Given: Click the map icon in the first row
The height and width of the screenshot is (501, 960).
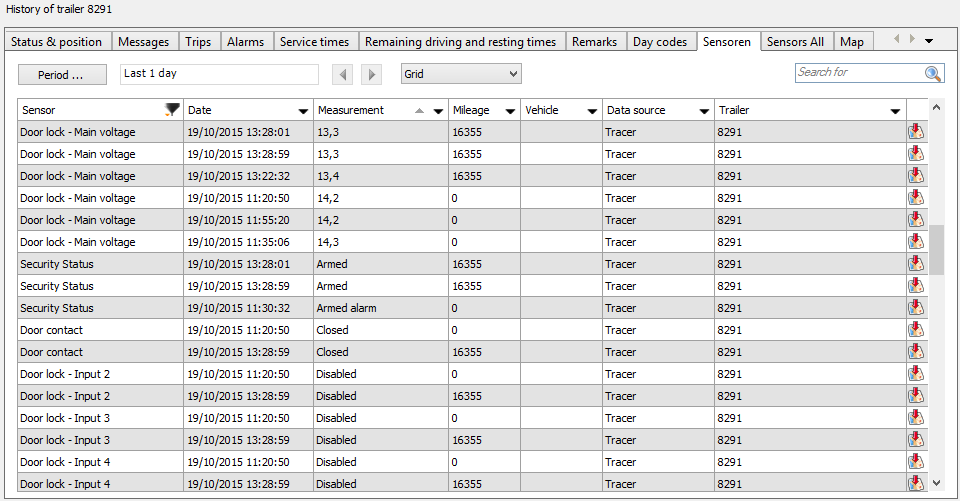Looking at the screenshot, I should 915,132.
